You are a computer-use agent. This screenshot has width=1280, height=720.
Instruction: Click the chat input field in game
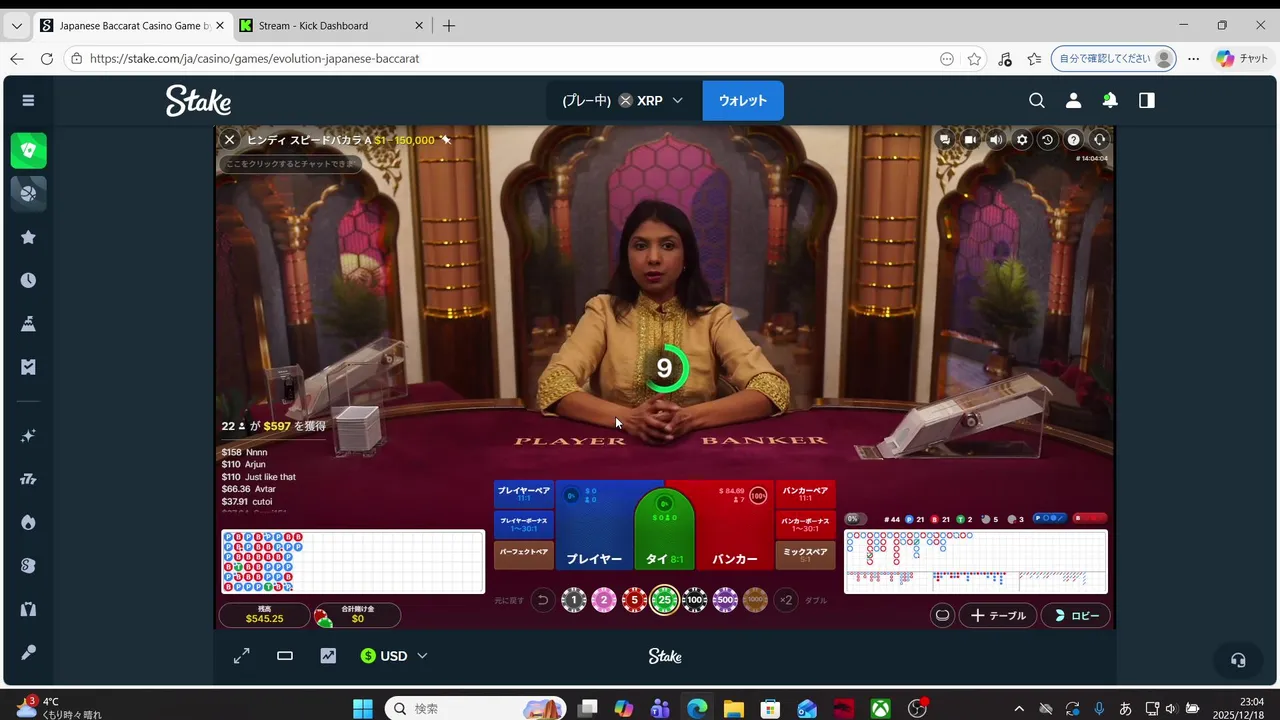pyautogui.click(x=290, y=163)
